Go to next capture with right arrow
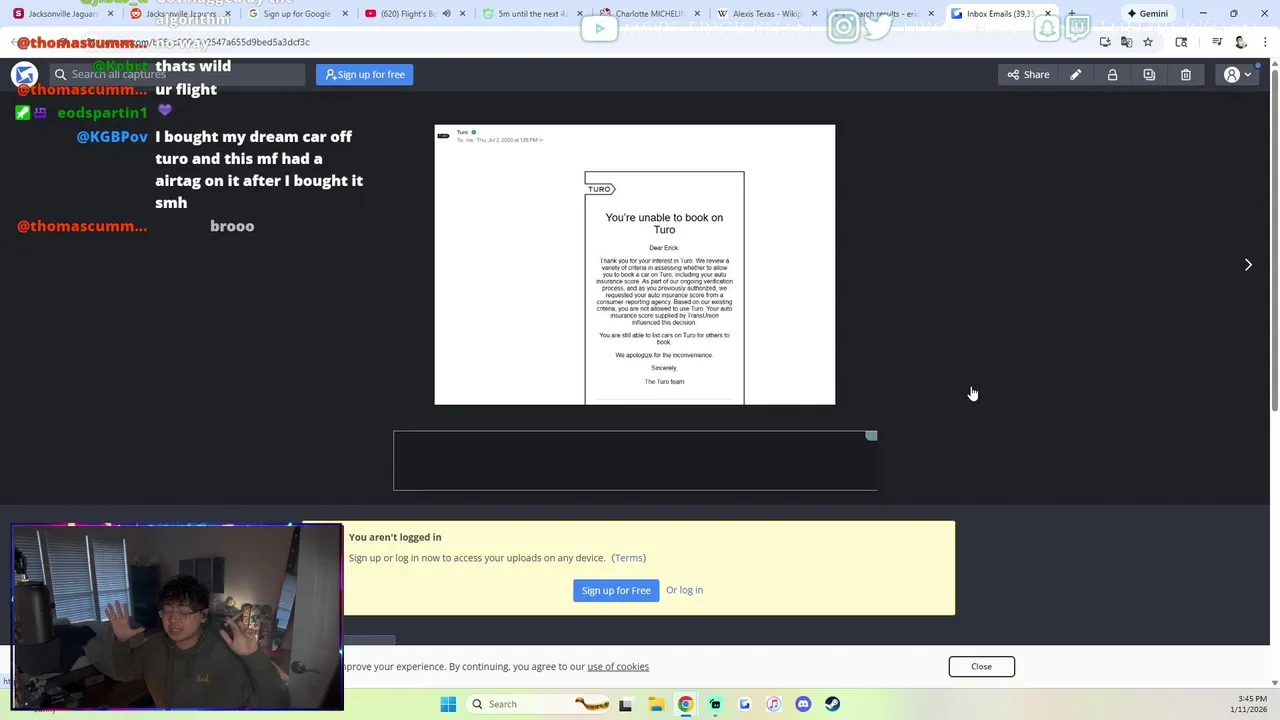1280x720 pixels. [x=1248, y=265]
